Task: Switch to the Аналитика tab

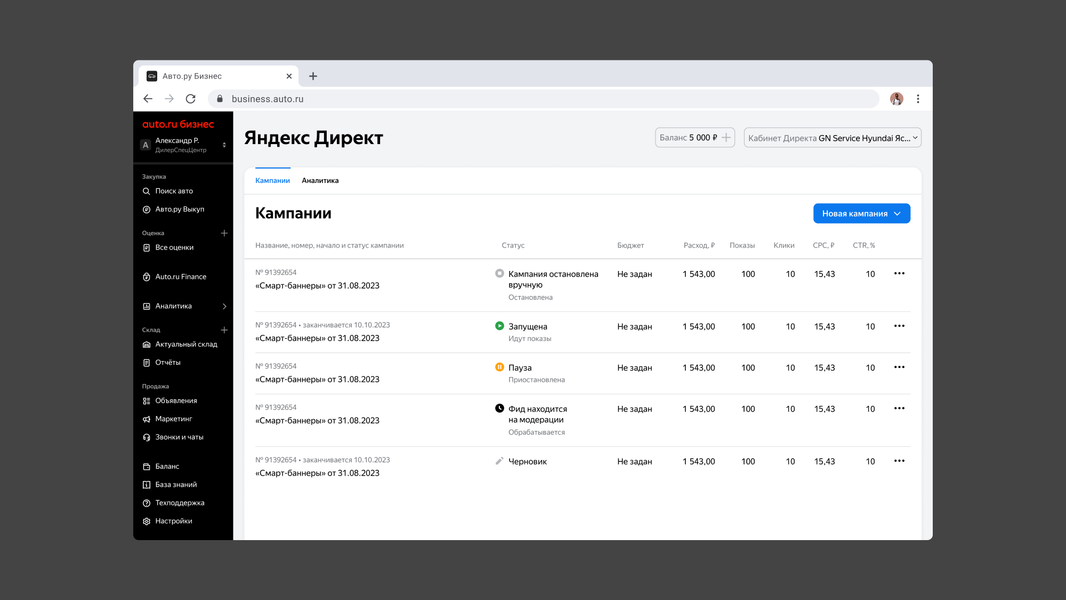Action: click(320, 181)
